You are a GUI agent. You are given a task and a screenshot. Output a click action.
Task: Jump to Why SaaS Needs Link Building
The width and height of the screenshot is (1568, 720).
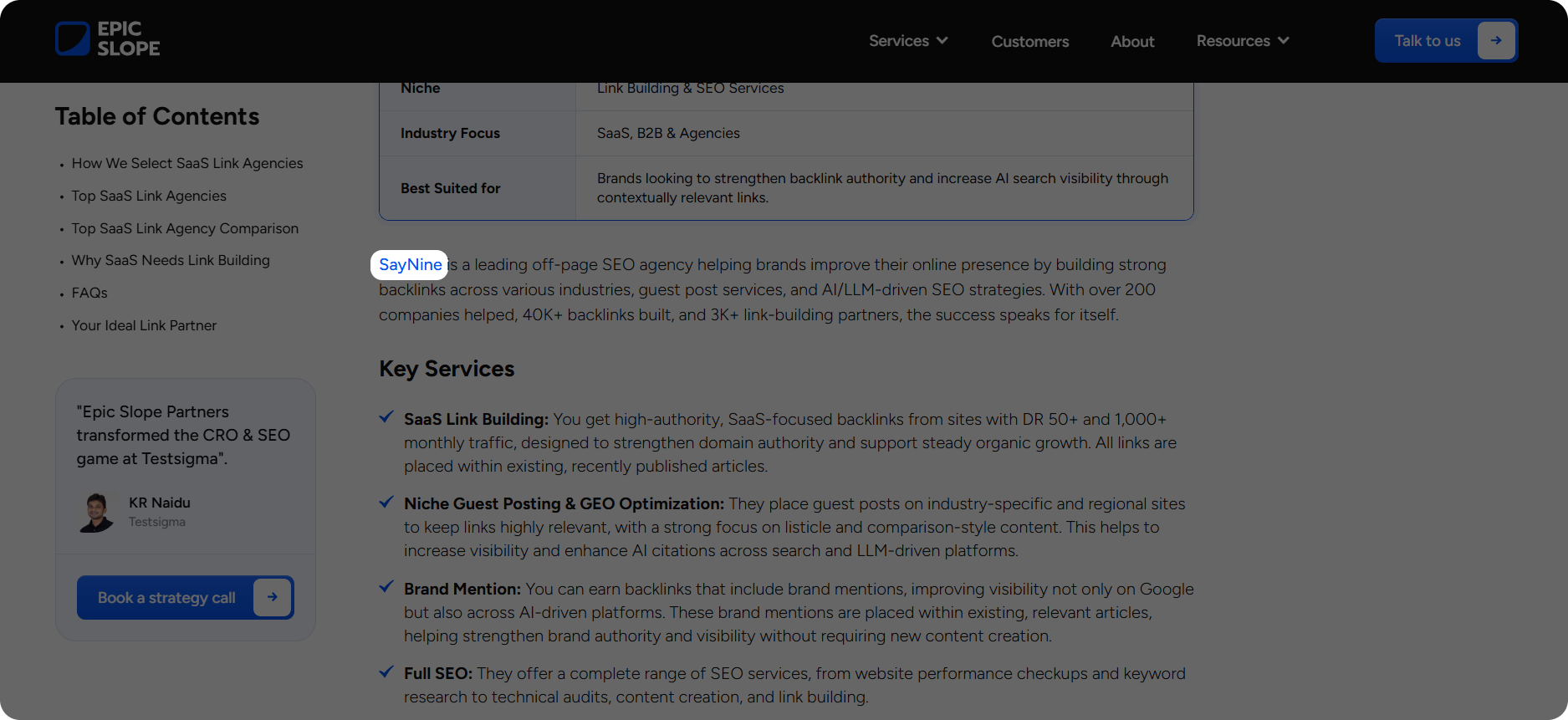tap(171, 260)
